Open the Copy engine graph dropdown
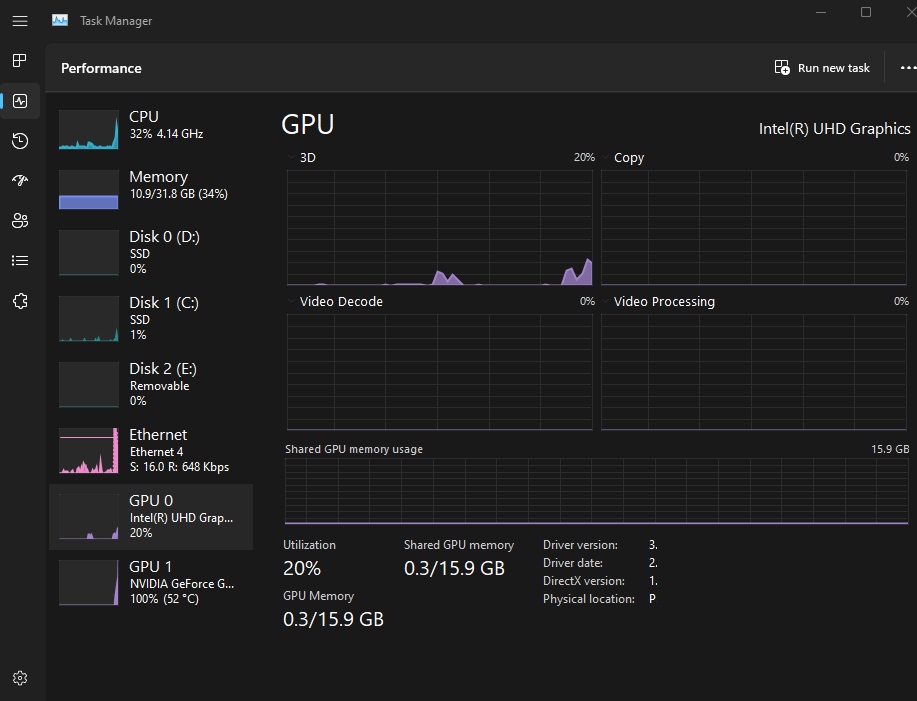Image resolution: width=917 pixels, height=701 pixels. (x=605, y=157)
